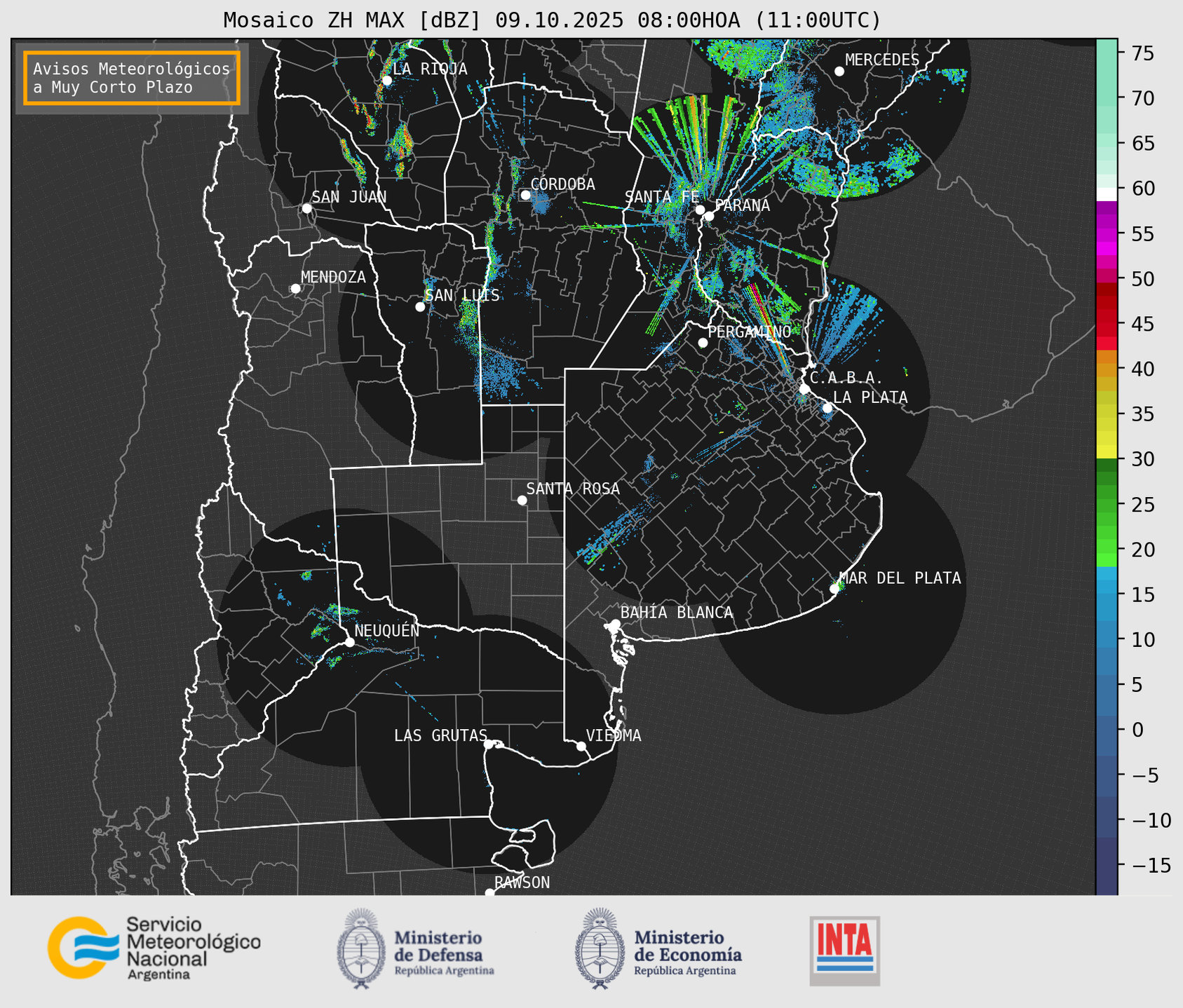1183x1008 pixels.
Task: Select the Mar del Plata marker dot
Action: click(834, 588)
